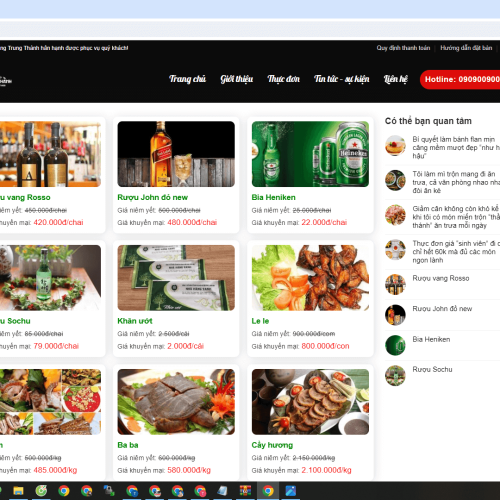
Task: Open Chrome with the pink profile badge
Action: [x=200, y=491]
